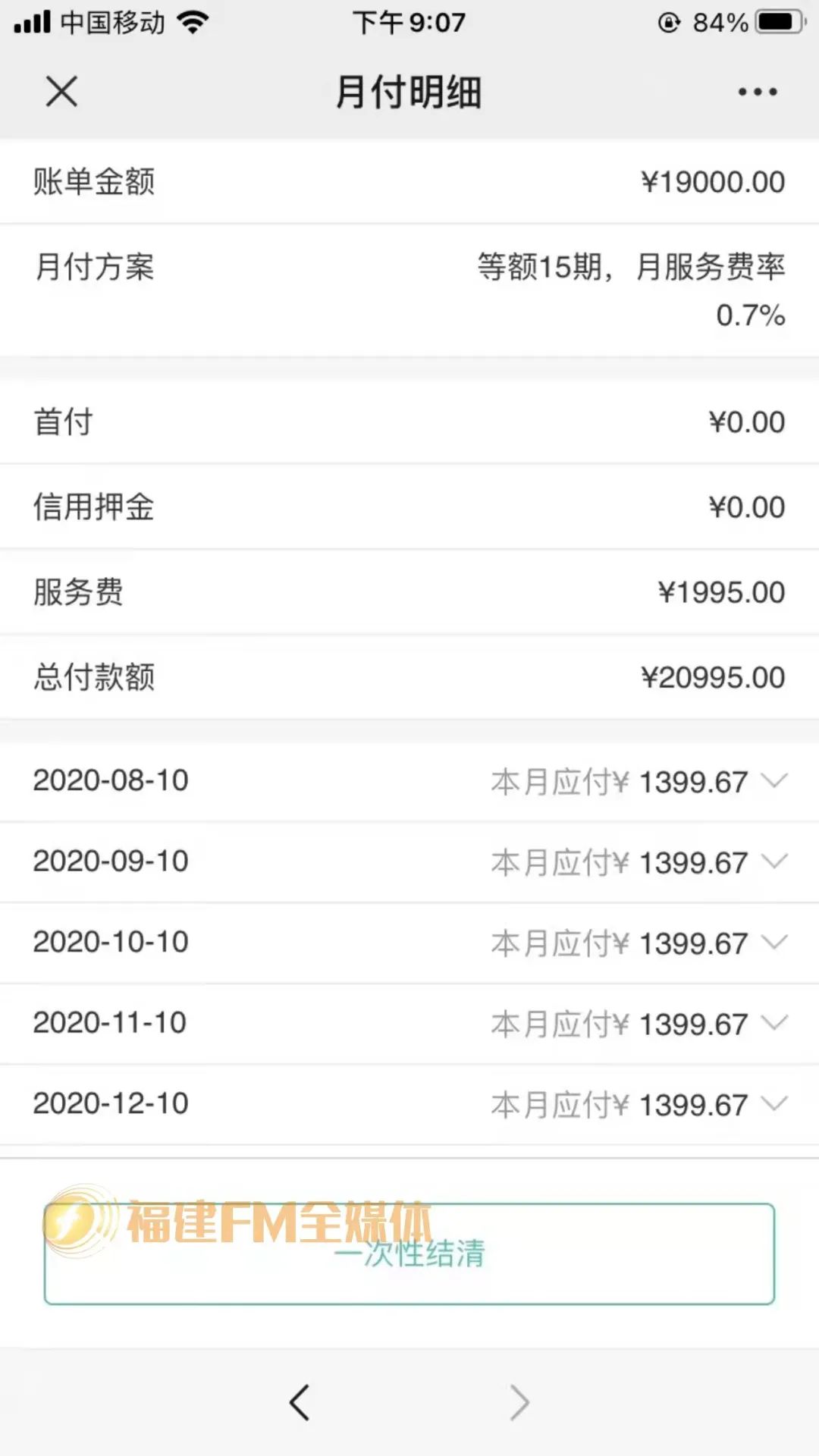819x1456 pixels.
Task: Select the 账单金额 row
Action: (x=409, y=182)
